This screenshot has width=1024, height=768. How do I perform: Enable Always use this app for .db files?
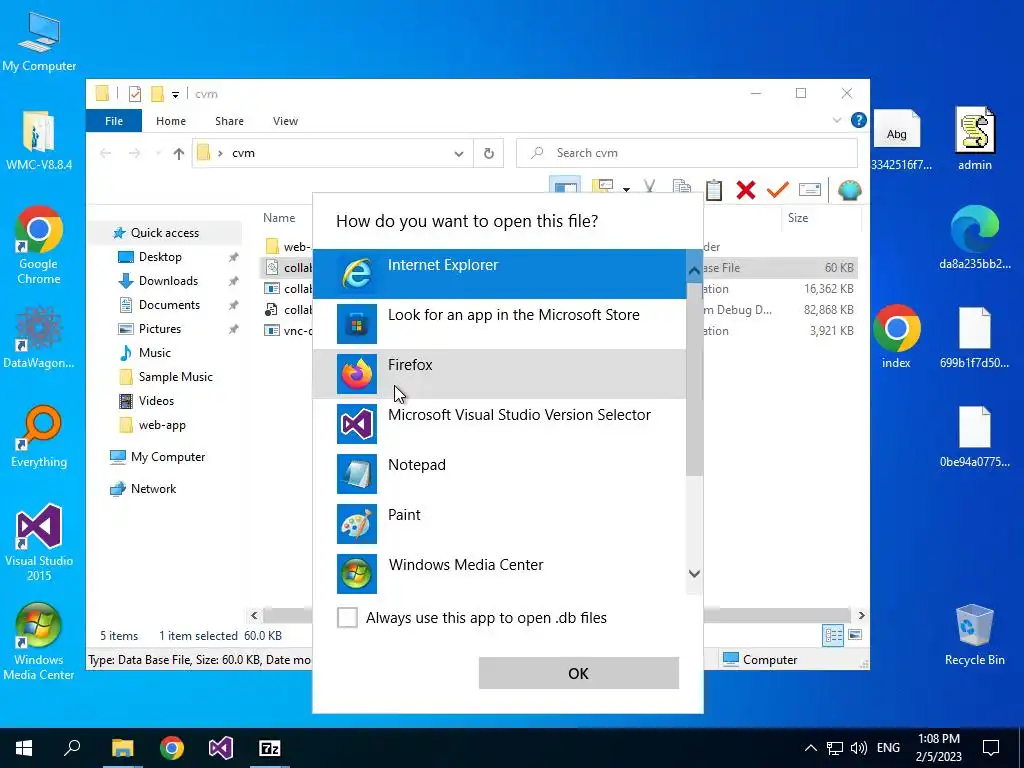coord(347,617)
